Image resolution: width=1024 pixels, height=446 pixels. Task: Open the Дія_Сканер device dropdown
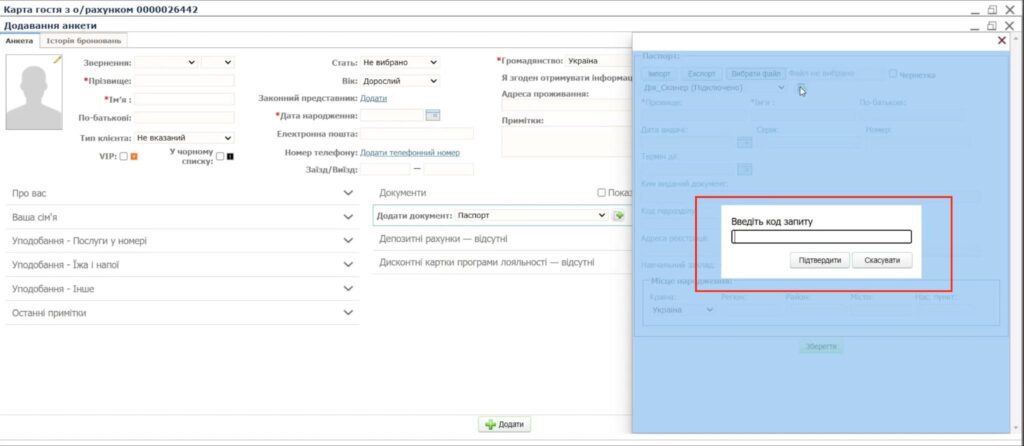714,88
